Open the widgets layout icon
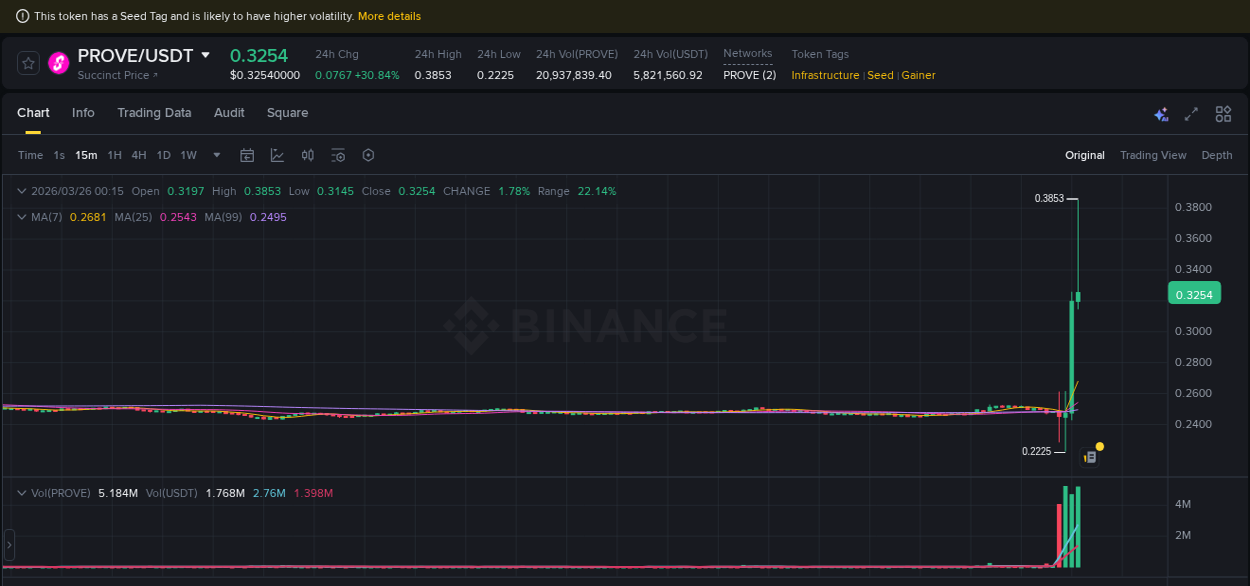 (1222, 114)
